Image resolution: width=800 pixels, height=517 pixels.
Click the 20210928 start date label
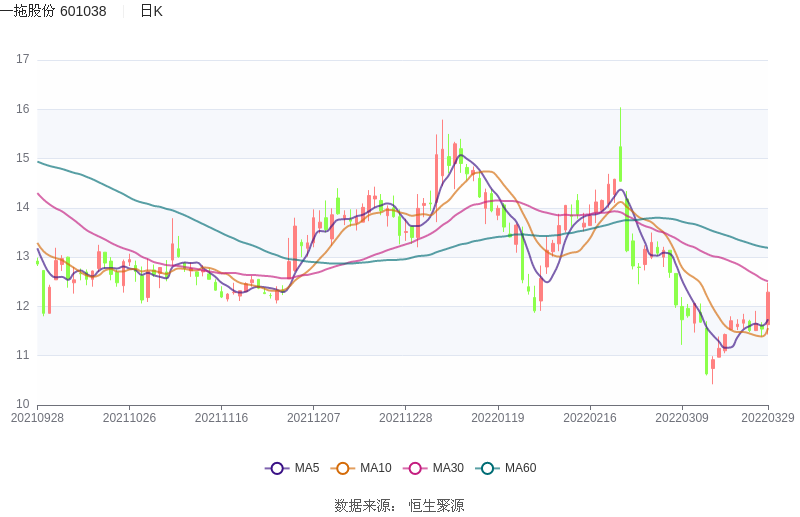pyautogui.click(x=37, y=418)
